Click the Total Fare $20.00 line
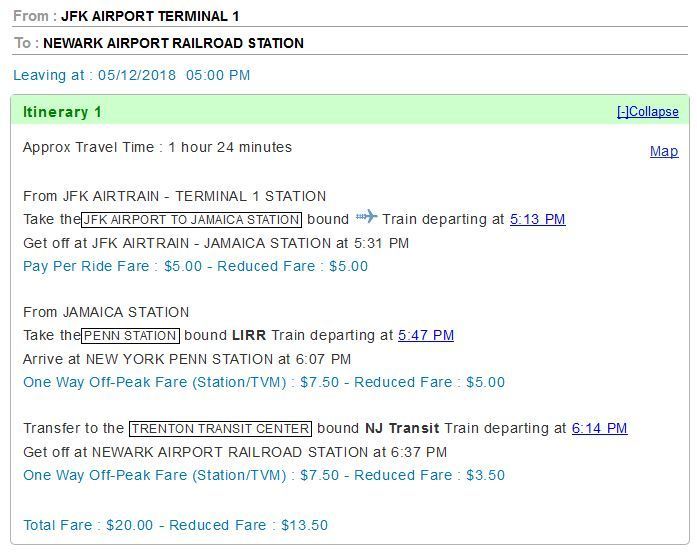 [x=175, y=526]
